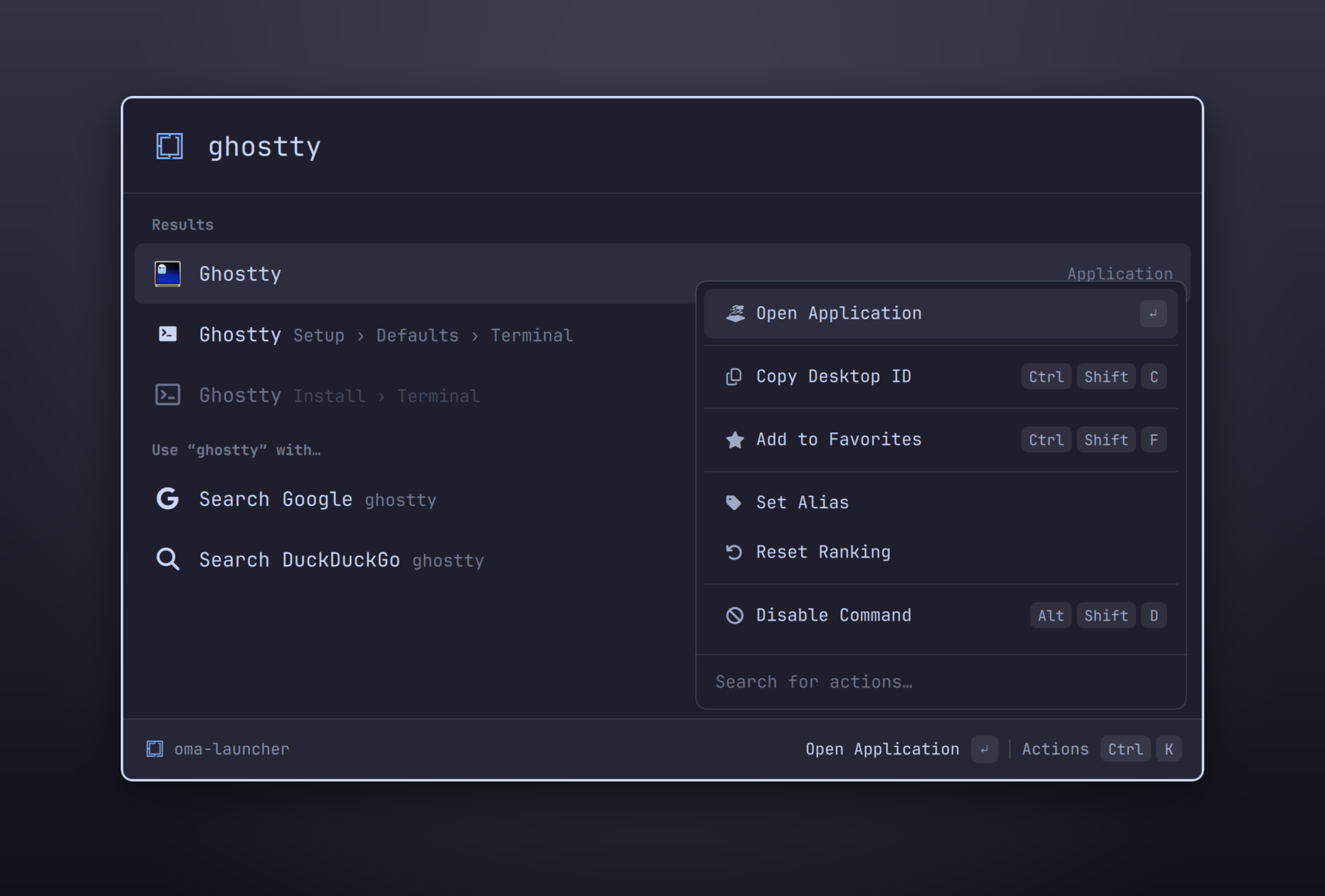Click the Ctrl Shift F shortcut badge
Screen dimensions: 1325x896
[x=1094, y=439]
